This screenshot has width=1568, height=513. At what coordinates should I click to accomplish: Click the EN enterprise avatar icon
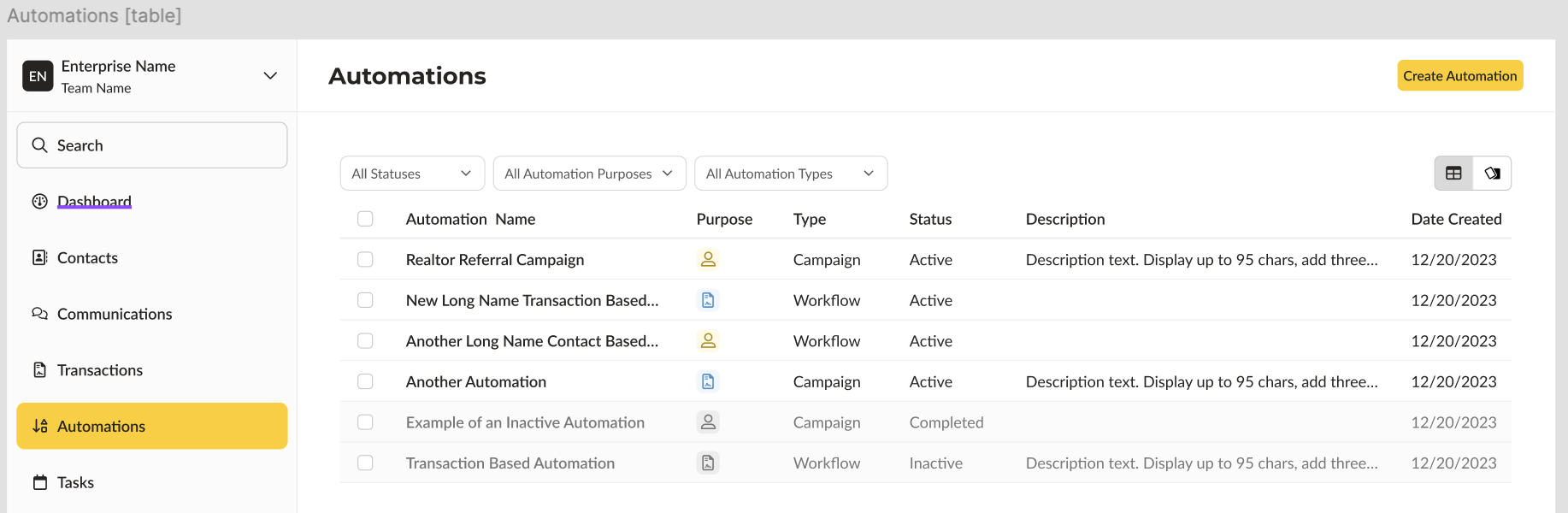click(x=38, y=76)
